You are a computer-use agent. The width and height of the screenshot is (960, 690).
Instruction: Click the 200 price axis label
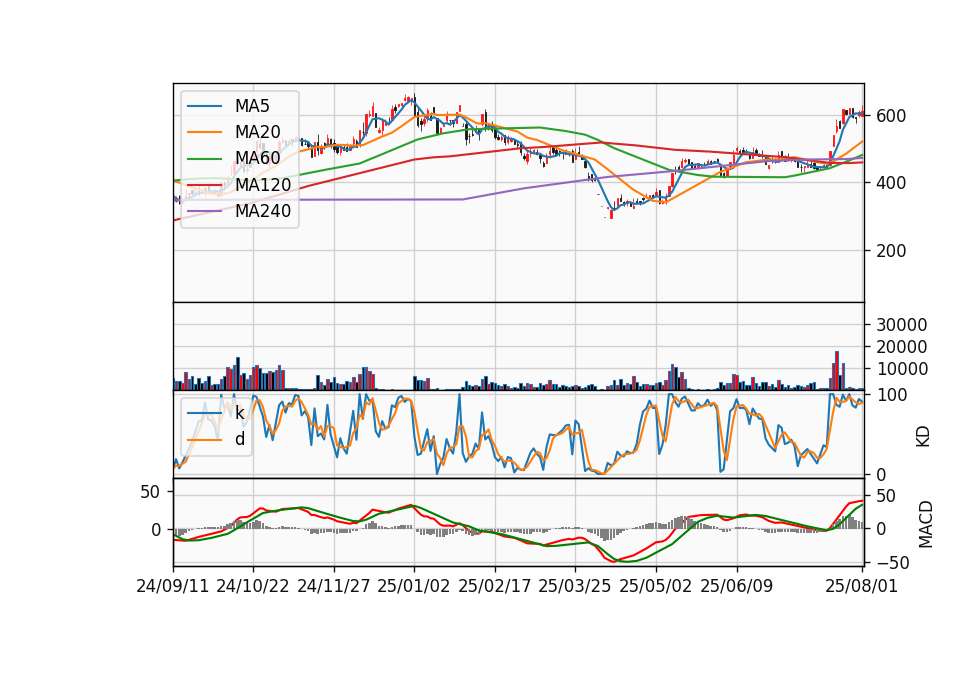(x=891, y=250)
